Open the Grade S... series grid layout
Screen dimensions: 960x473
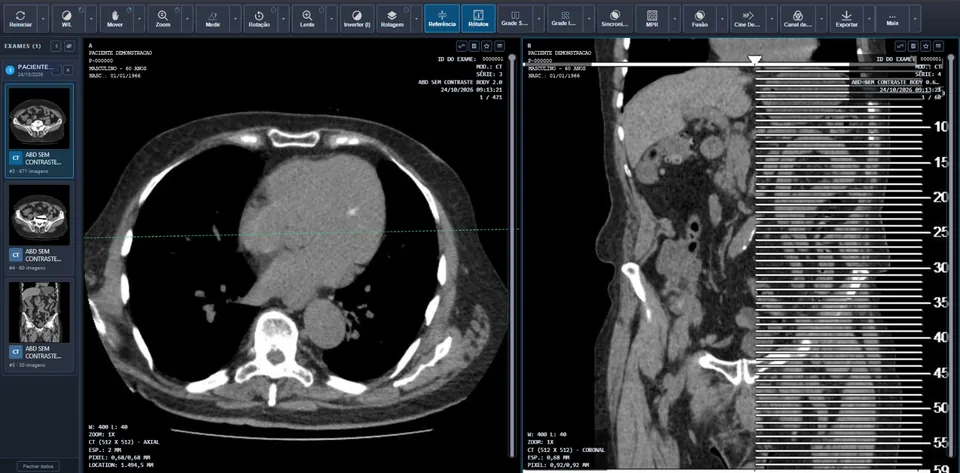coord(515,18)
